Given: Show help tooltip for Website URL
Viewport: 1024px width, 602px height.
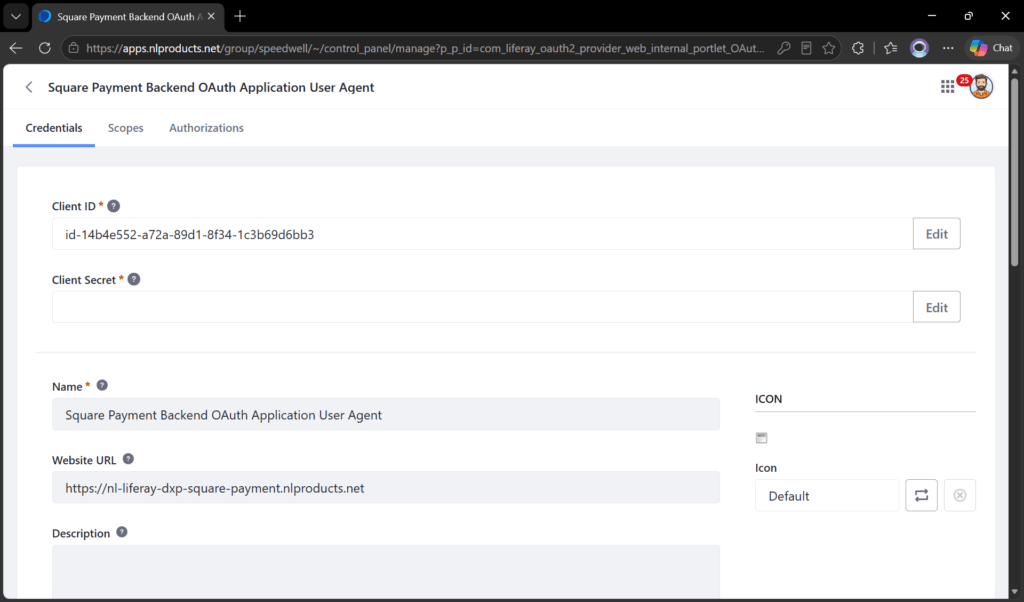Looking at the screenshot, I should (x=128, y=459).
